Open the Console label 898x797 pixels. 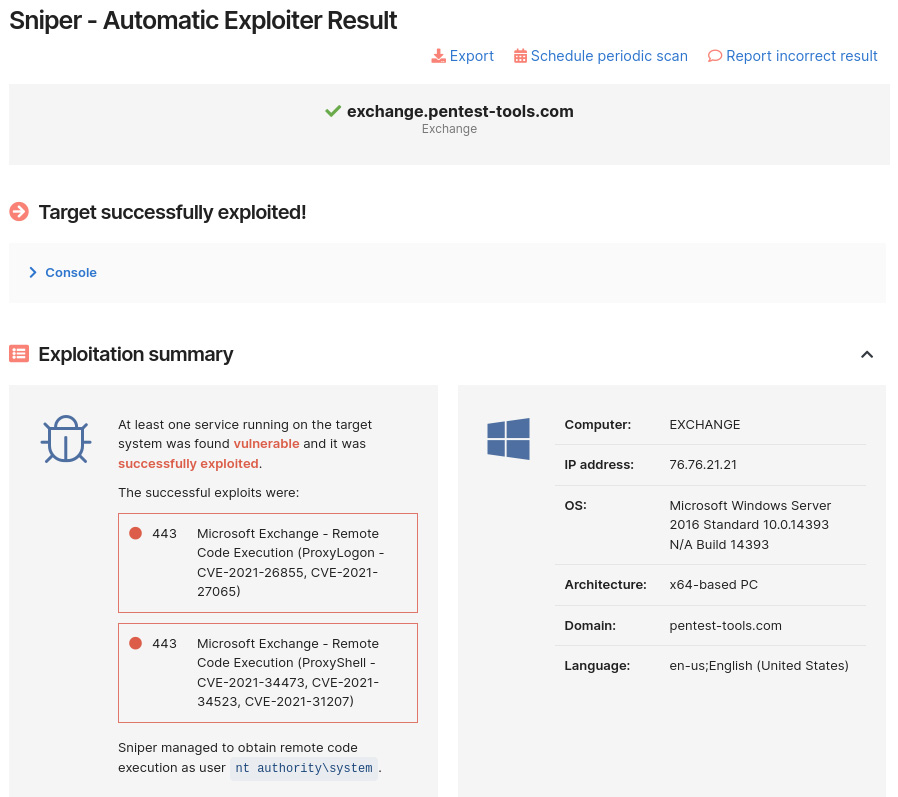[71, 272]
